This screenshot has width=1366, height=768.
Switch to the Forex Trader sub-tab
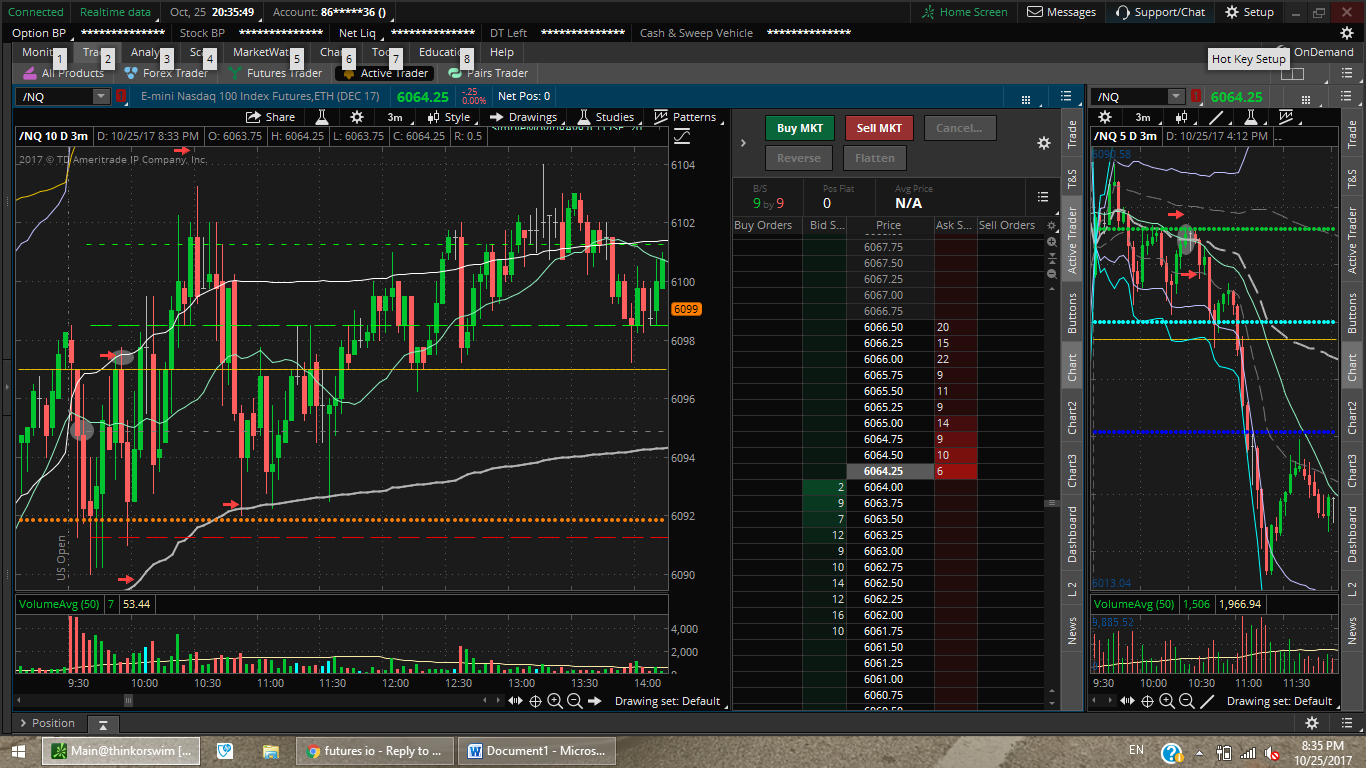click(x=165, y=73)
